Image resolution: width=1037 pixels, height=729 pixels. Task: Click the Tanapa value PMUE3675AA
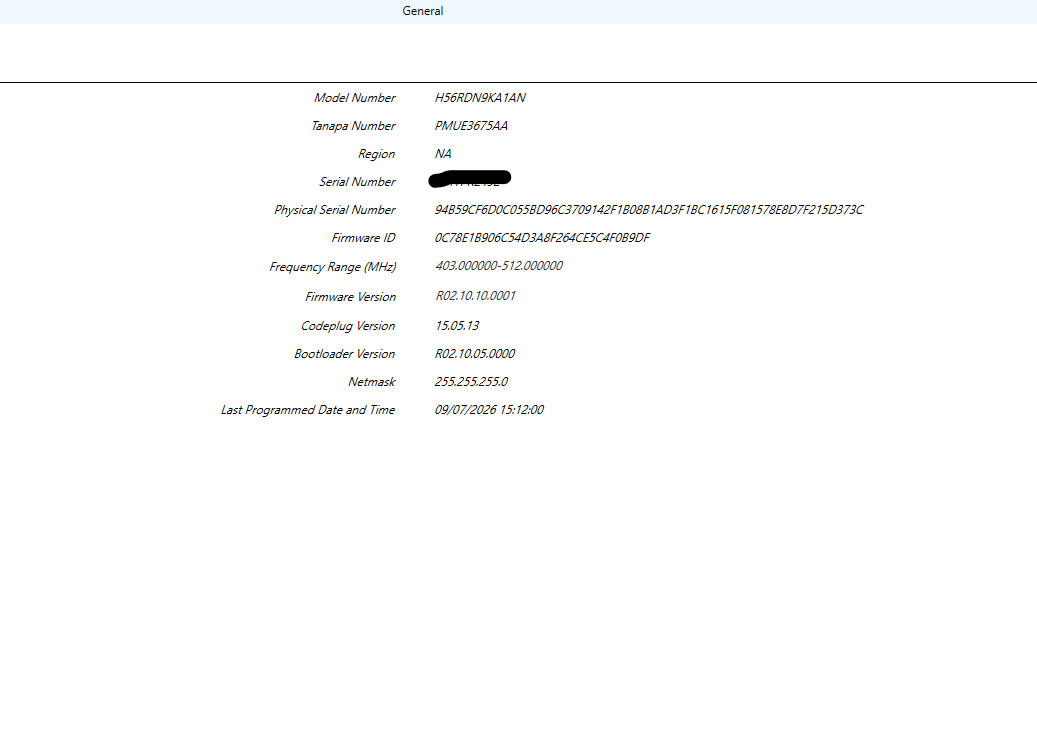click(471, 126)
